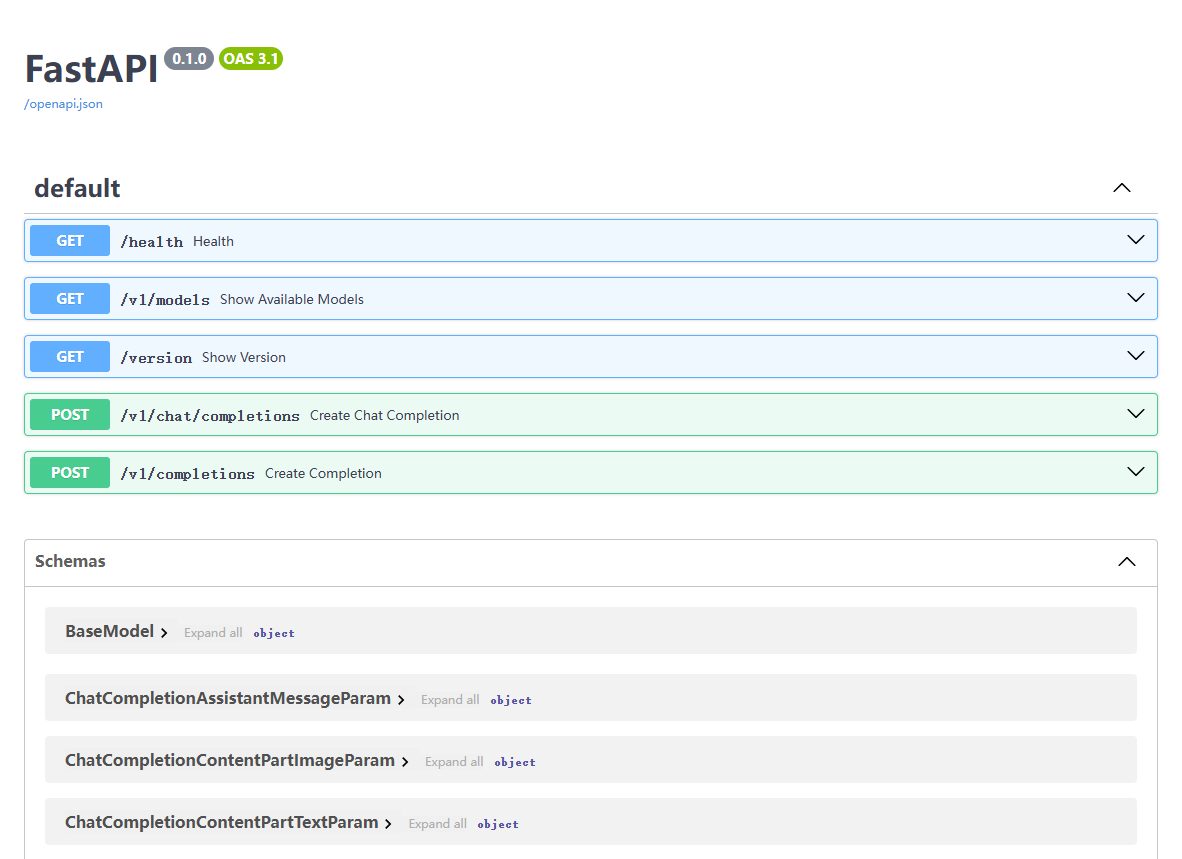Screen dimensions: 1182x859
Task: Click the /version path text
Action: (x=156, y=358)
